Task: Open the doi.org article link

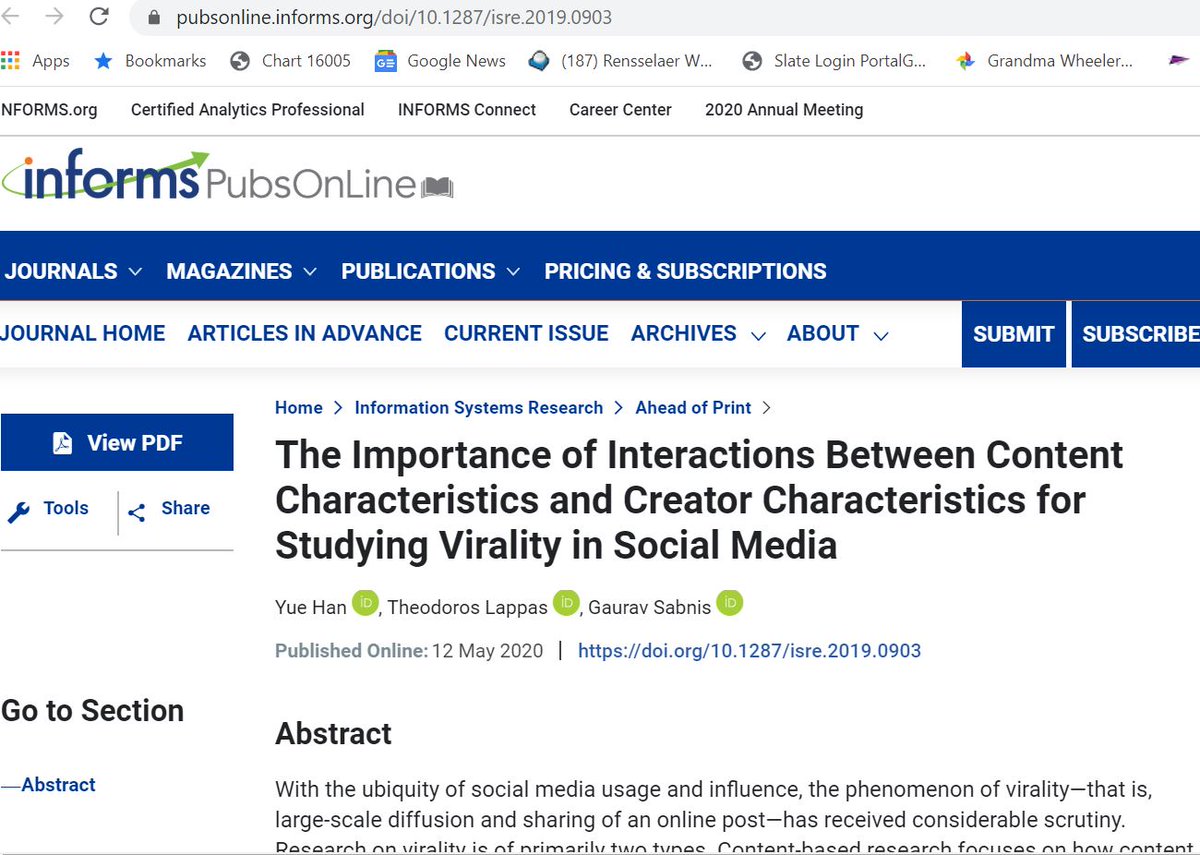Action: [750, 651]
